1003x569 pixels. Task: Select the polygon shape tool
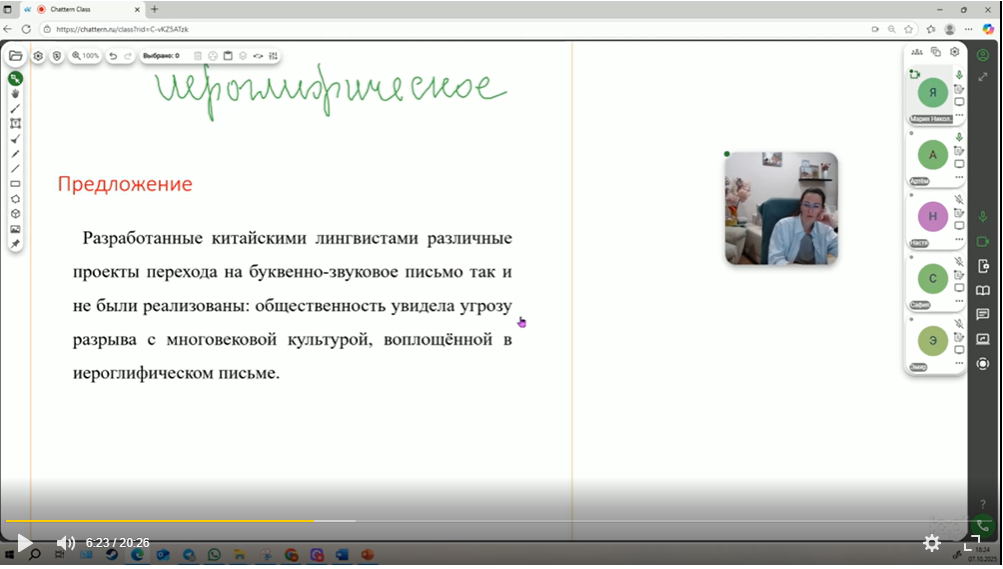point(15,199)
